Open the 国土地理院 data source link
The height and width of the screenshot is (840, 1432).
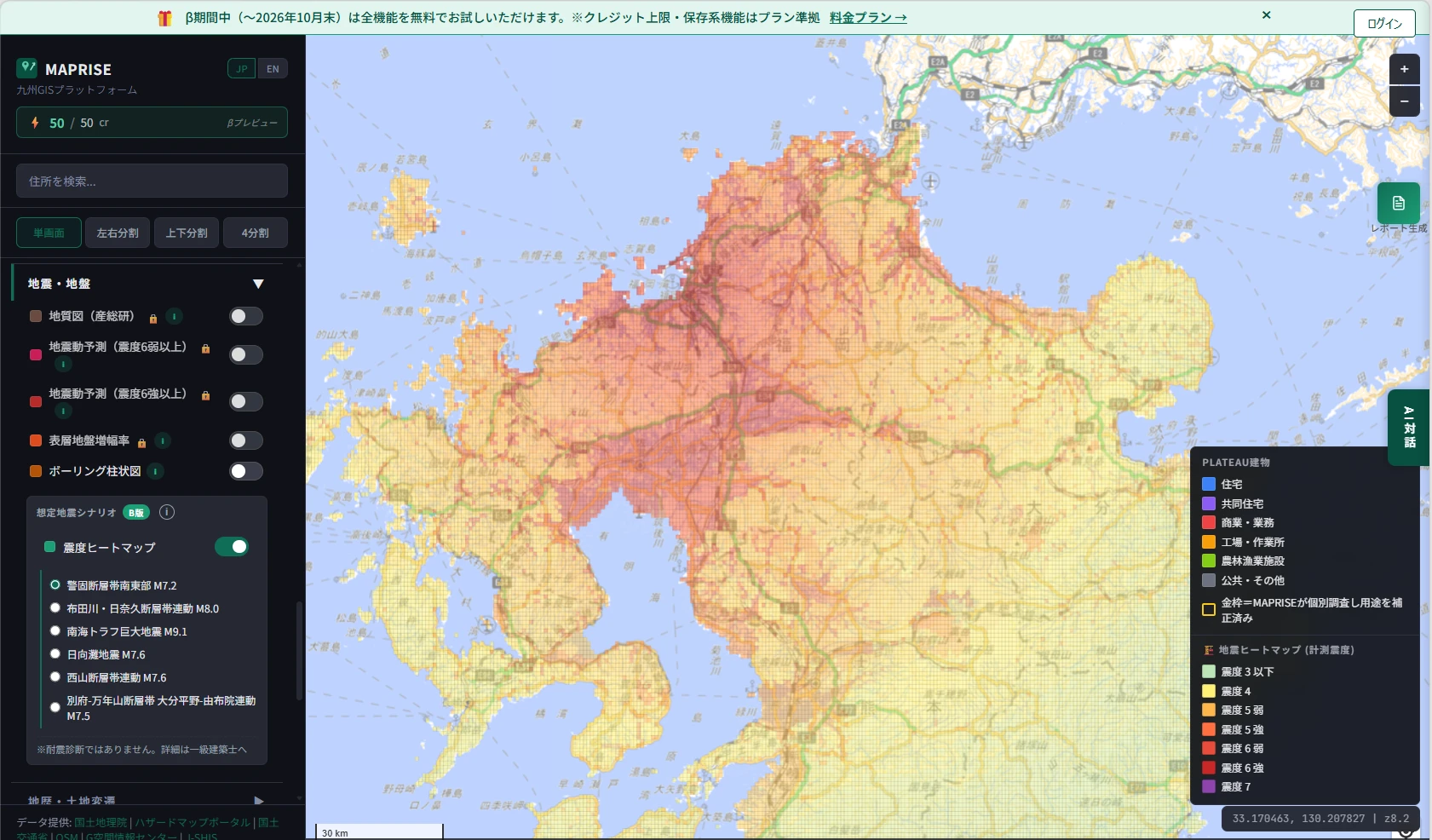pyautogui.click(x=101, y=822)
